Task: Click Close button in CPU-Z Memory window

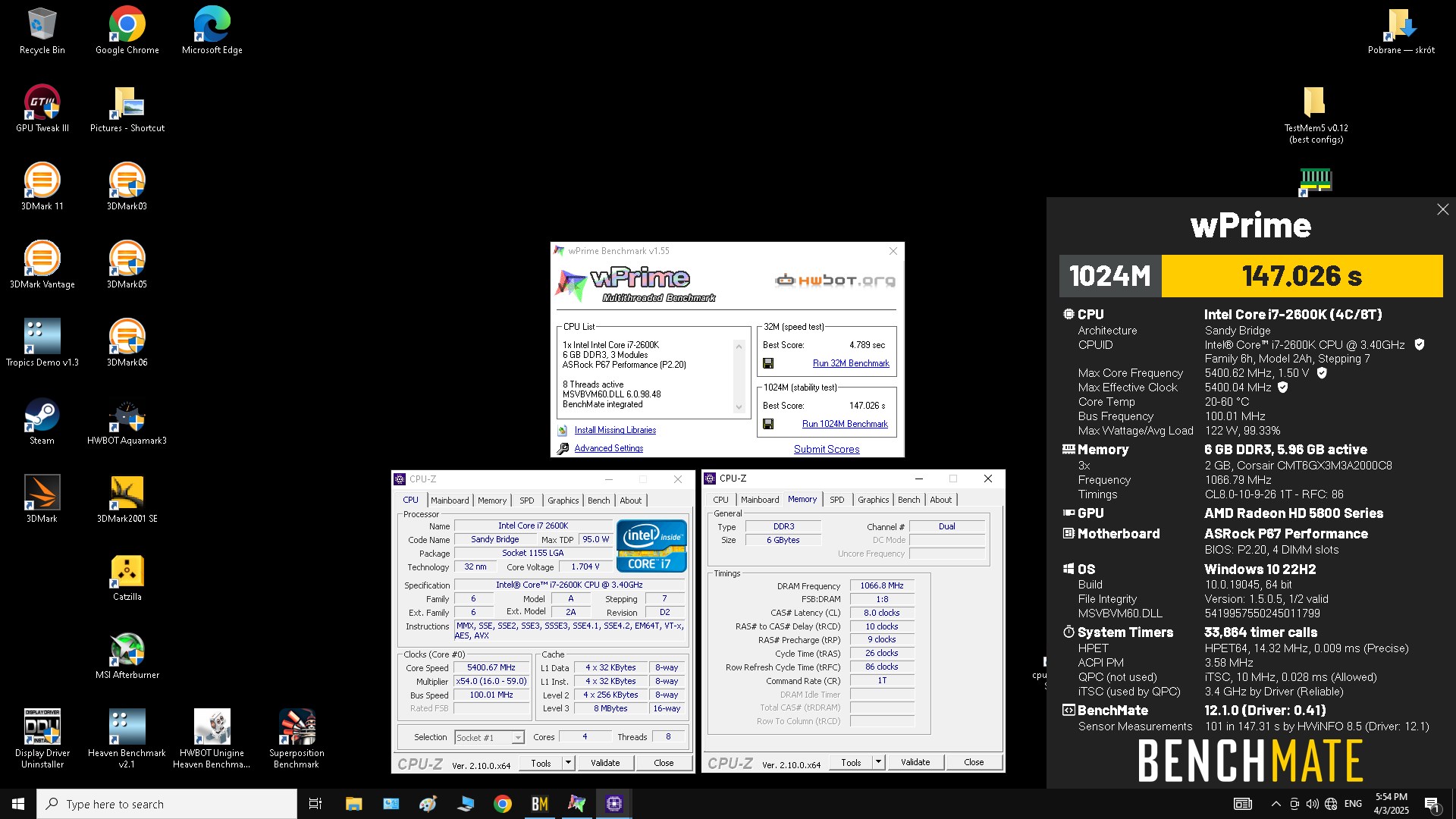Action: pos(974,762)
